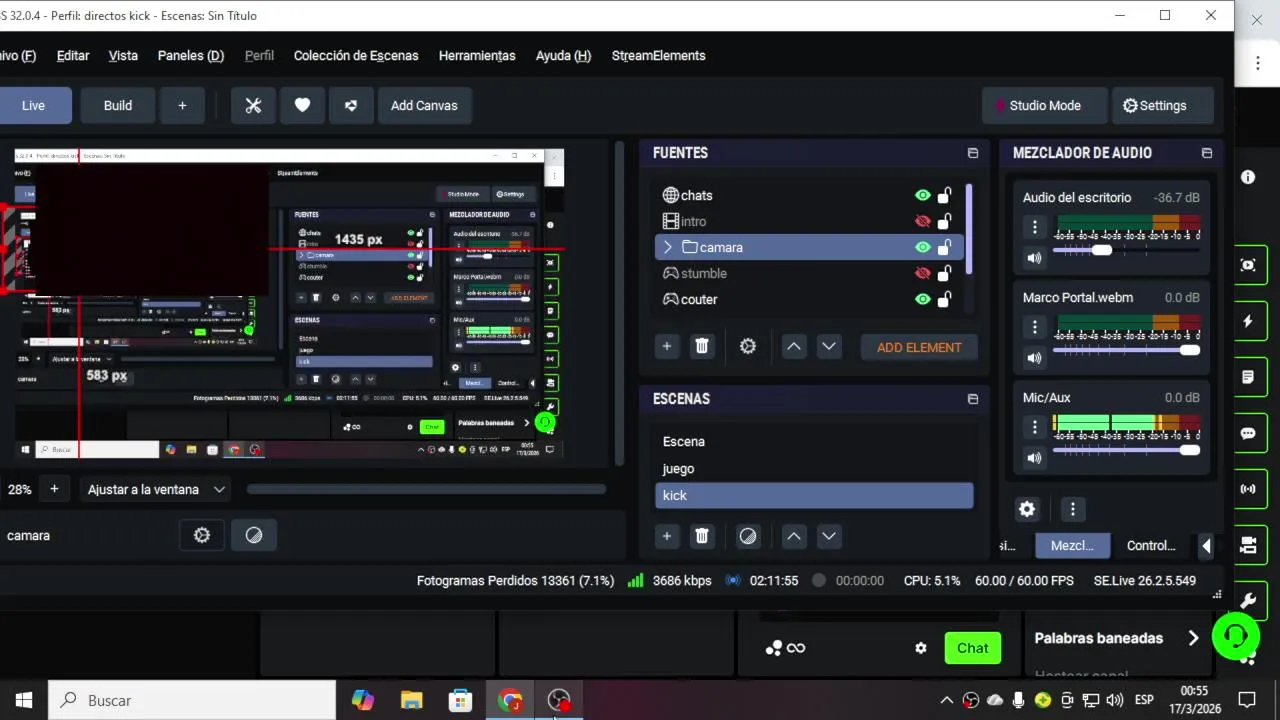Show hidden system tray icons
The width and height of the screenshot is (1280, 720).
pyautogui.click(x=946, y=700)
